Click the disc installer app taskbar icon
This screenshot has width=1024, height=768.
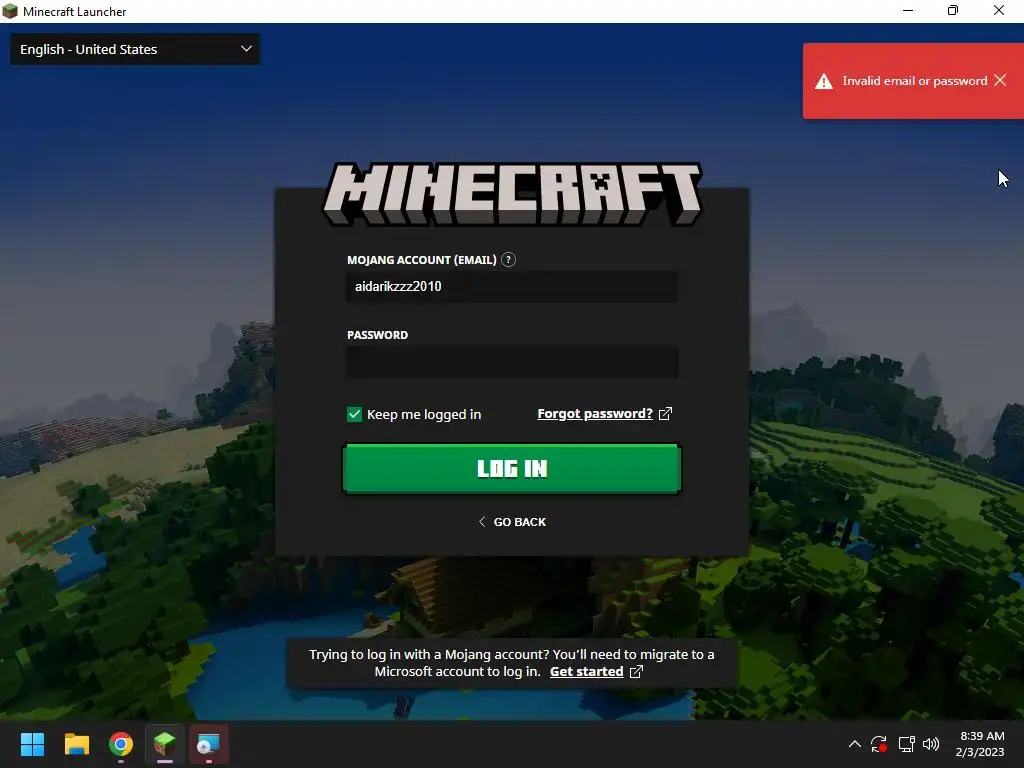point(209,744)
